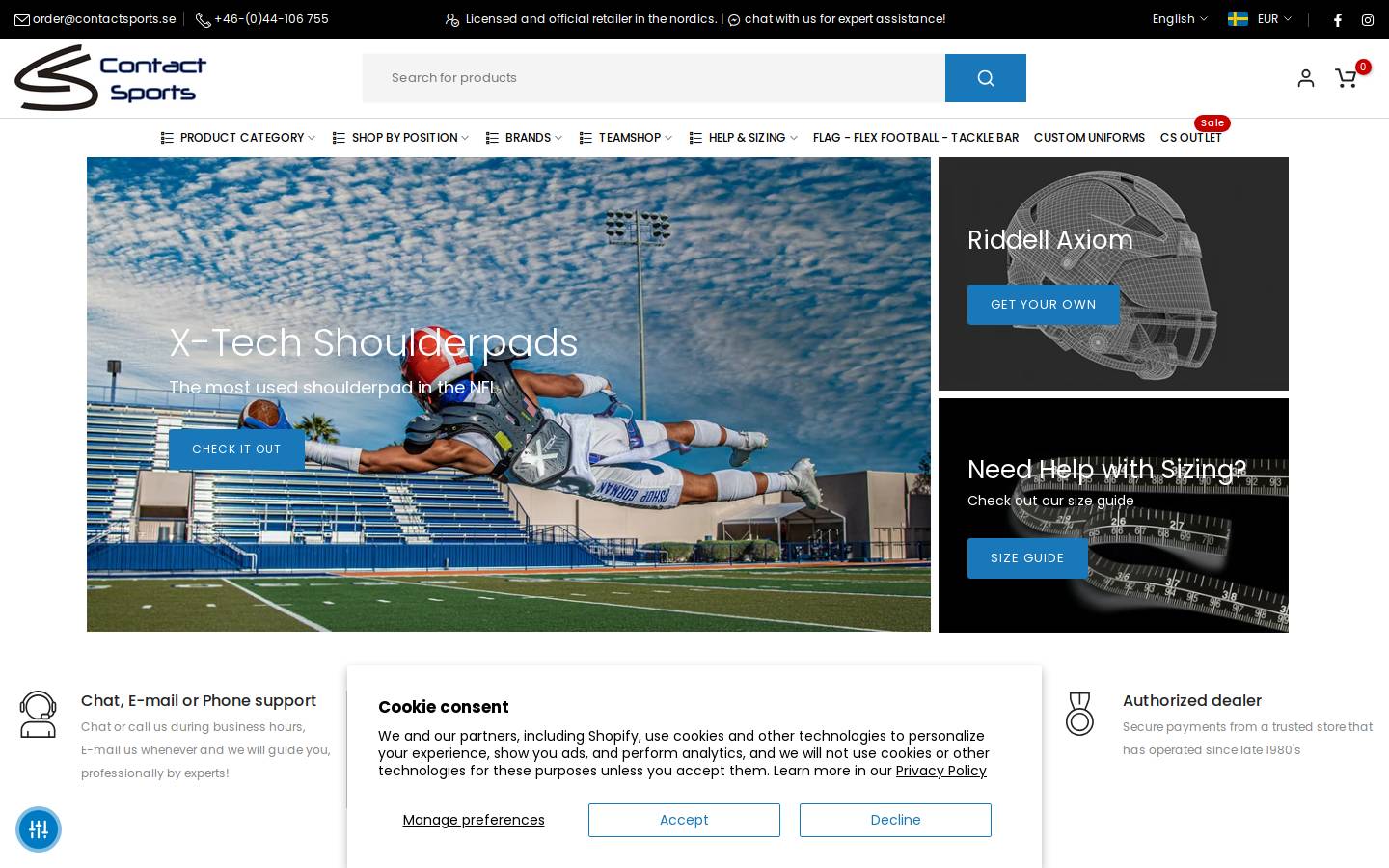
Task: Click the Check It Out button
Action: [236, 449]
